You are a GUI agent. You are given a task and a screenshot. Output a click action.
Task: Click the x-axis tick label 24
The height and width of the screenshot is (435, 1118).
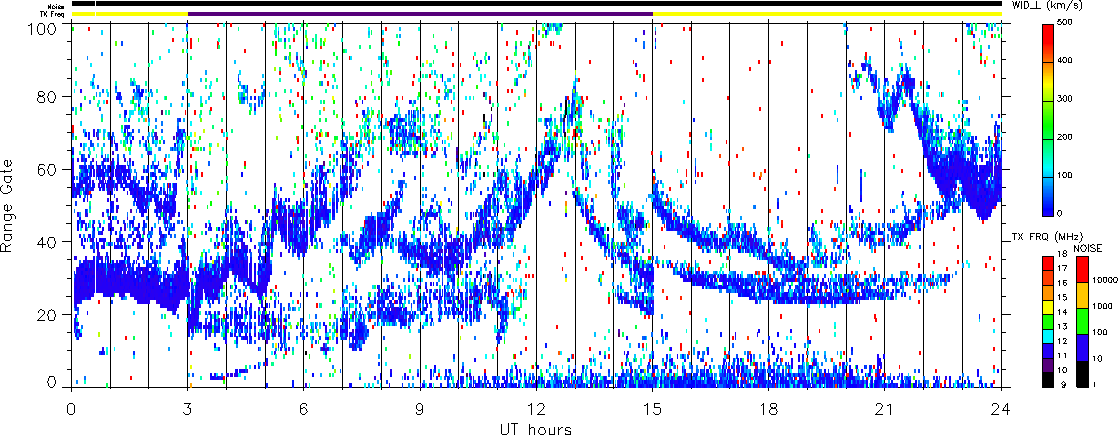click(1001, 409)
